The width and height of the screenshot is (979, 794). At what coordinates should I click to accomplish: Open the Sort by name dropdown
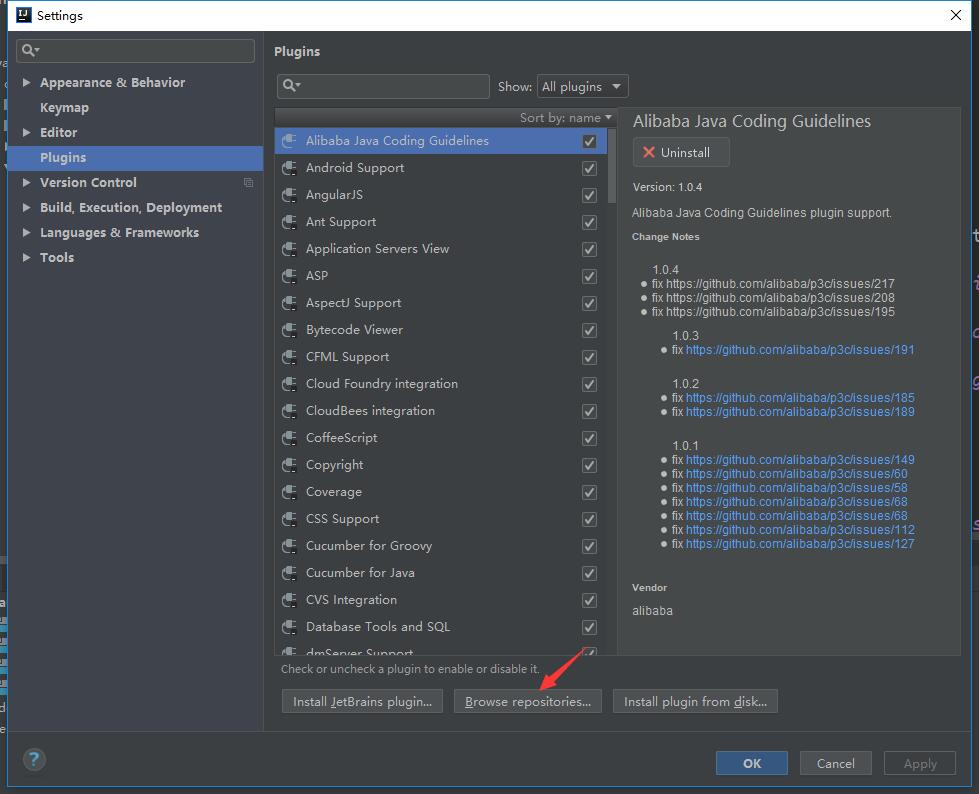click(x=566, y=117)
